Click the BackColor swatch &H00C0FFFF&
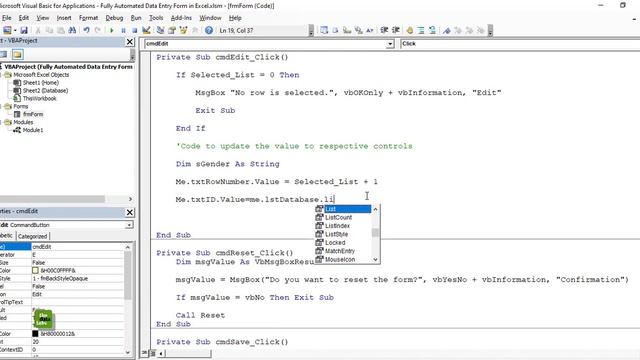Image resolution: width=640 pixels, height=360 pixels. pos(35,271)
